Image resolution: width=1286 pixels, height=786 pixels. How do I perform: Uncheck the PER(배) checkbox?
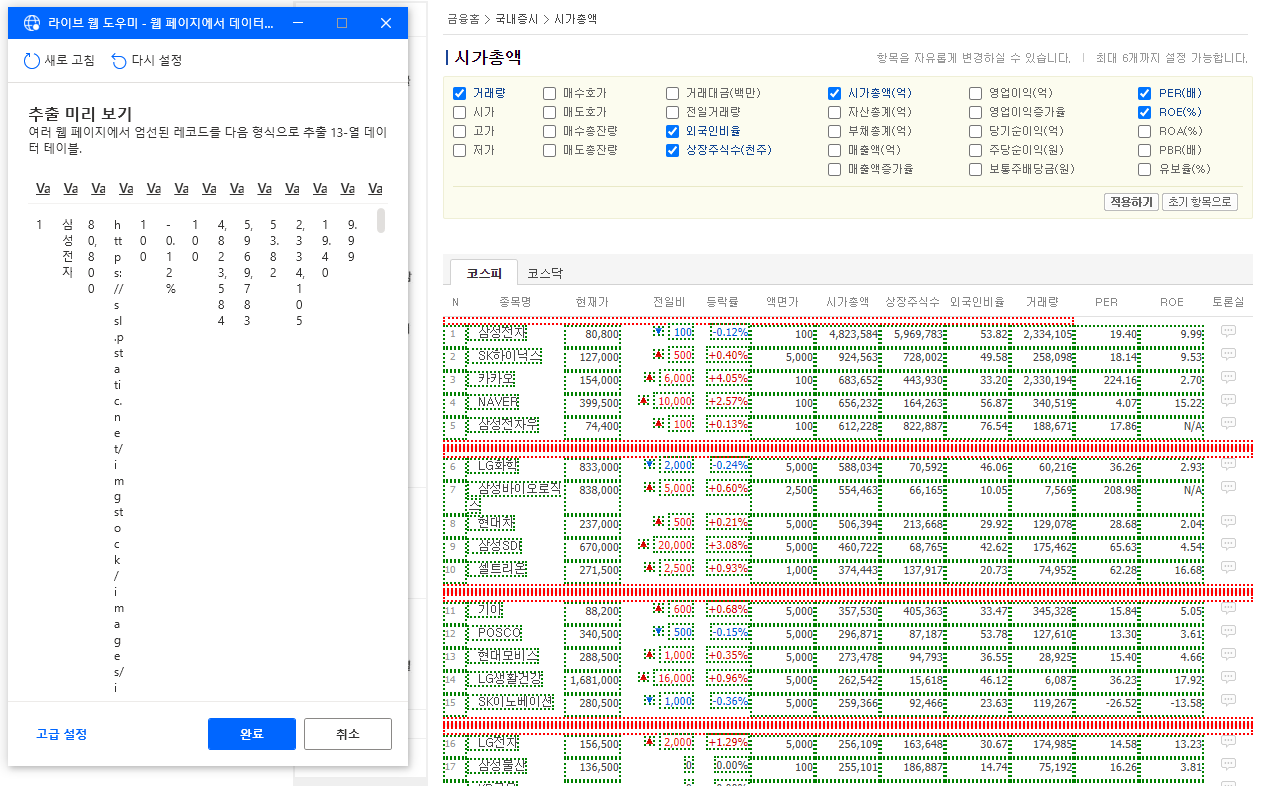(x=1145, y=93)
